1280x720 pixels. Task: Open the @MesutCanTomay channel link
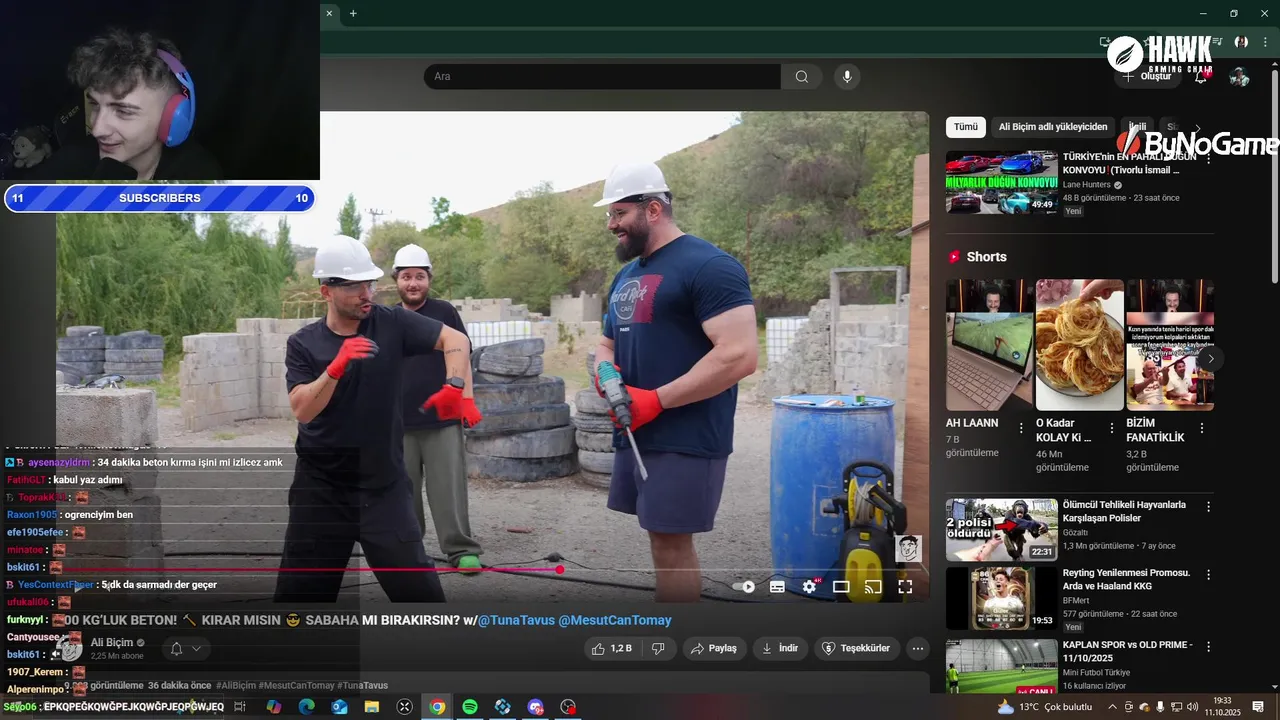click(x=614, y=620)
